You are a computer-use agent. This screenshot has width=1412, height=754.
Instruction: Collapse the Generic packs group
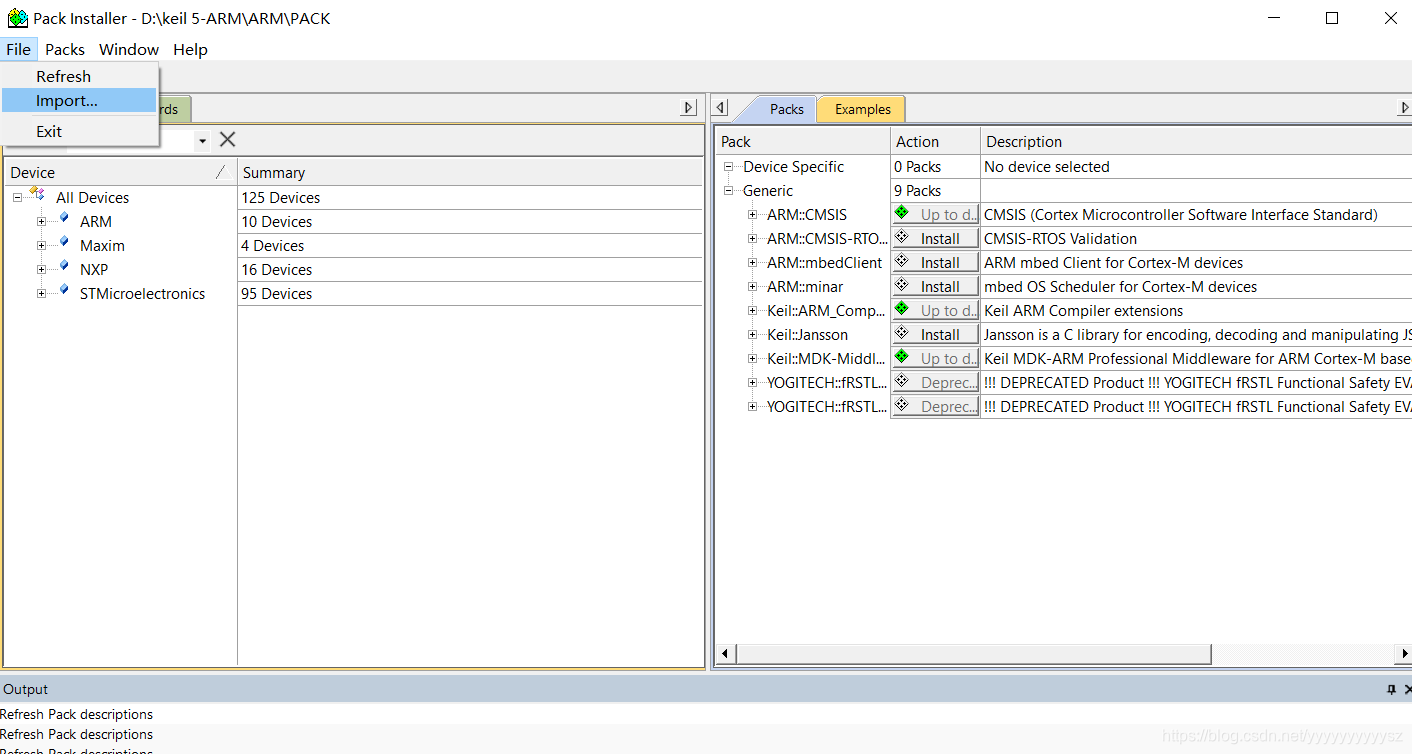pos(729,190)
